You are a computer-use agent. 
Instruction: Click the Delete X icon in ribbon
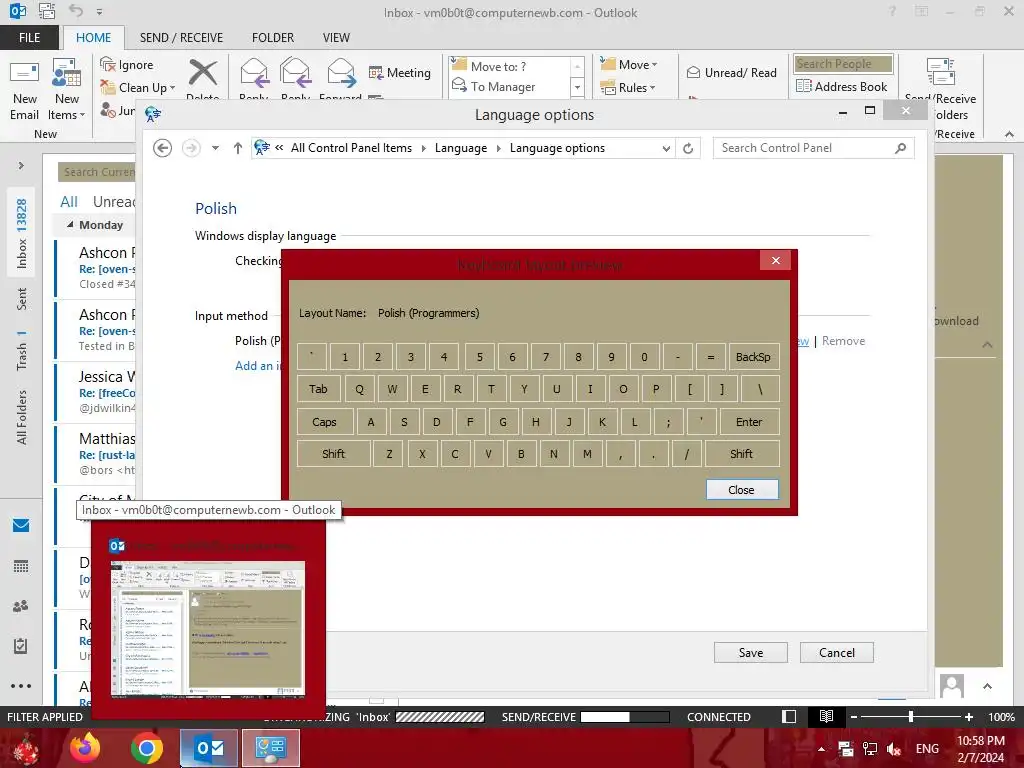[203, 72]
